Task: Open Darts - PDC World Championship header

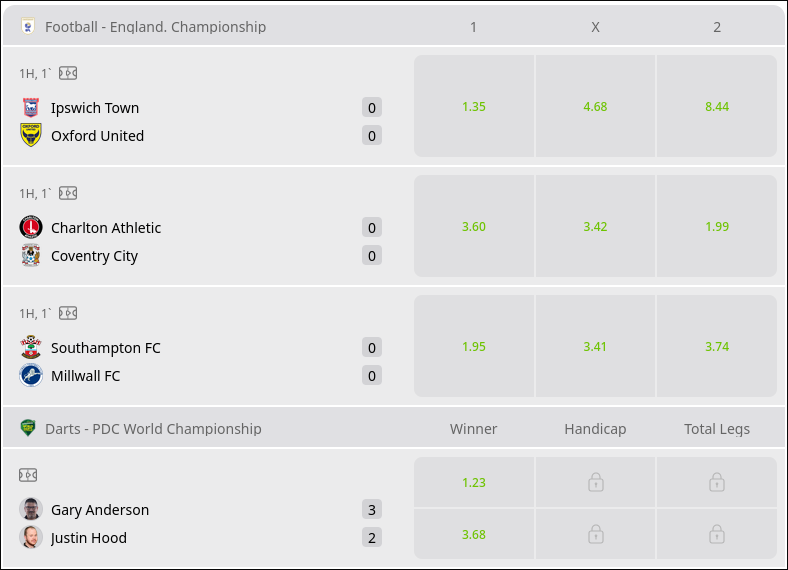Action: [153, 429]
